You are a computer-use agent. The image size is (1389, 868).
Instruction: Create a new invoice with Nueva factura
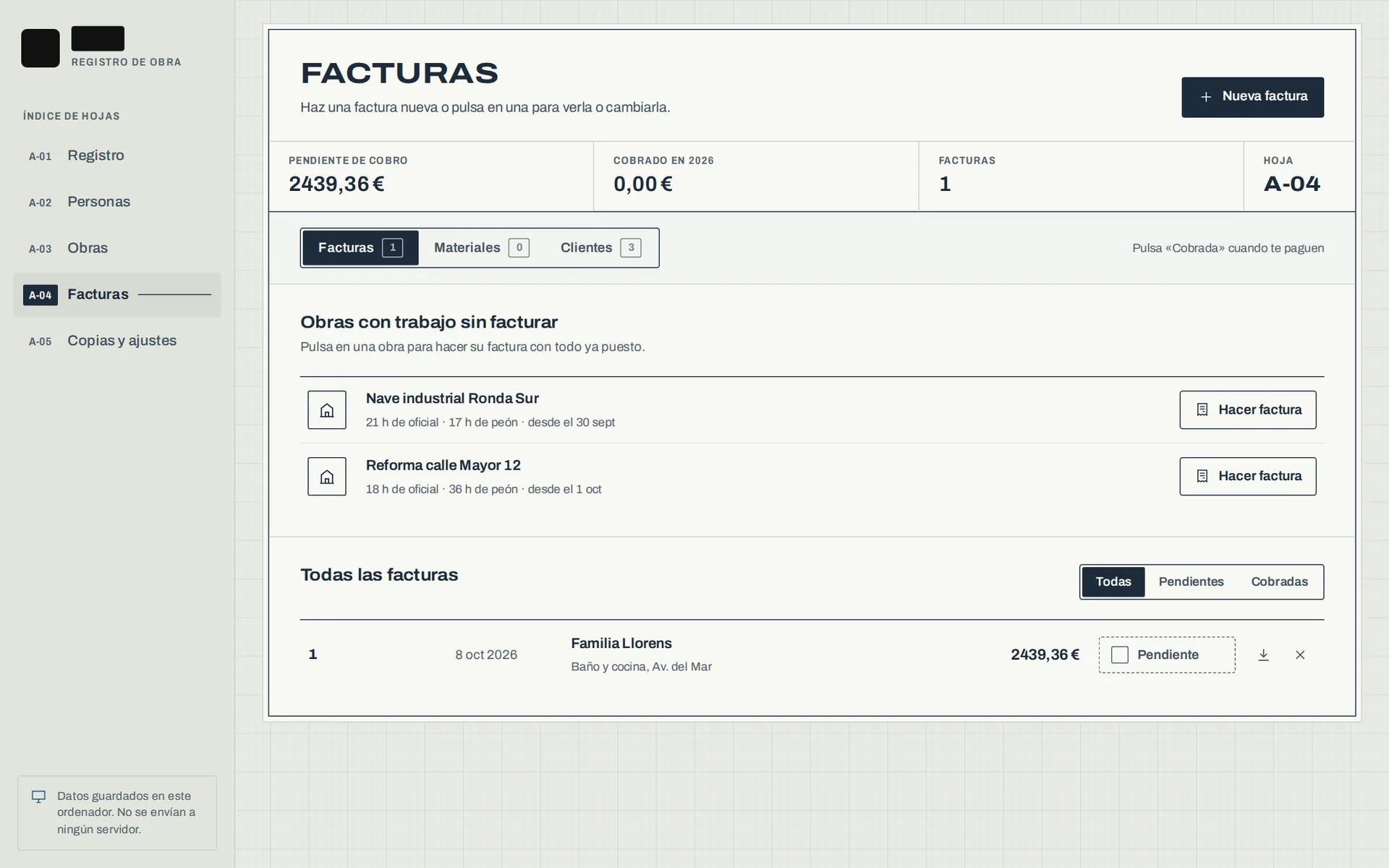(x=1252, y=97)
